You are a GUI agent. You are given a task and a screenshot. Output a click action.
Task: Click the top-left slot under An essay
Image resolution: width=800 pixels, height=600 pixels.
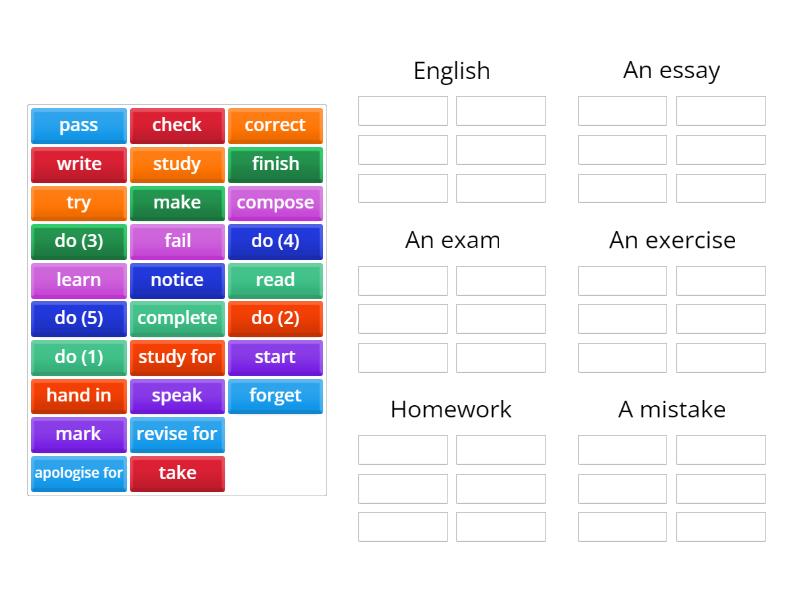pos(621,110)
